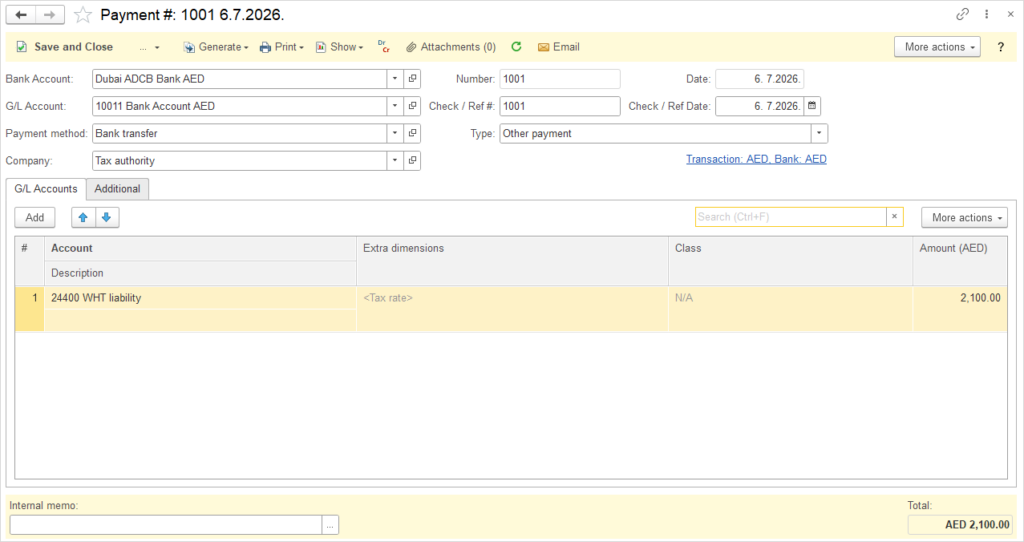Focus the Check / Ref # field
Image resolution: width=1024 pixels, height=542 pixels.
[x=560, y=106]
